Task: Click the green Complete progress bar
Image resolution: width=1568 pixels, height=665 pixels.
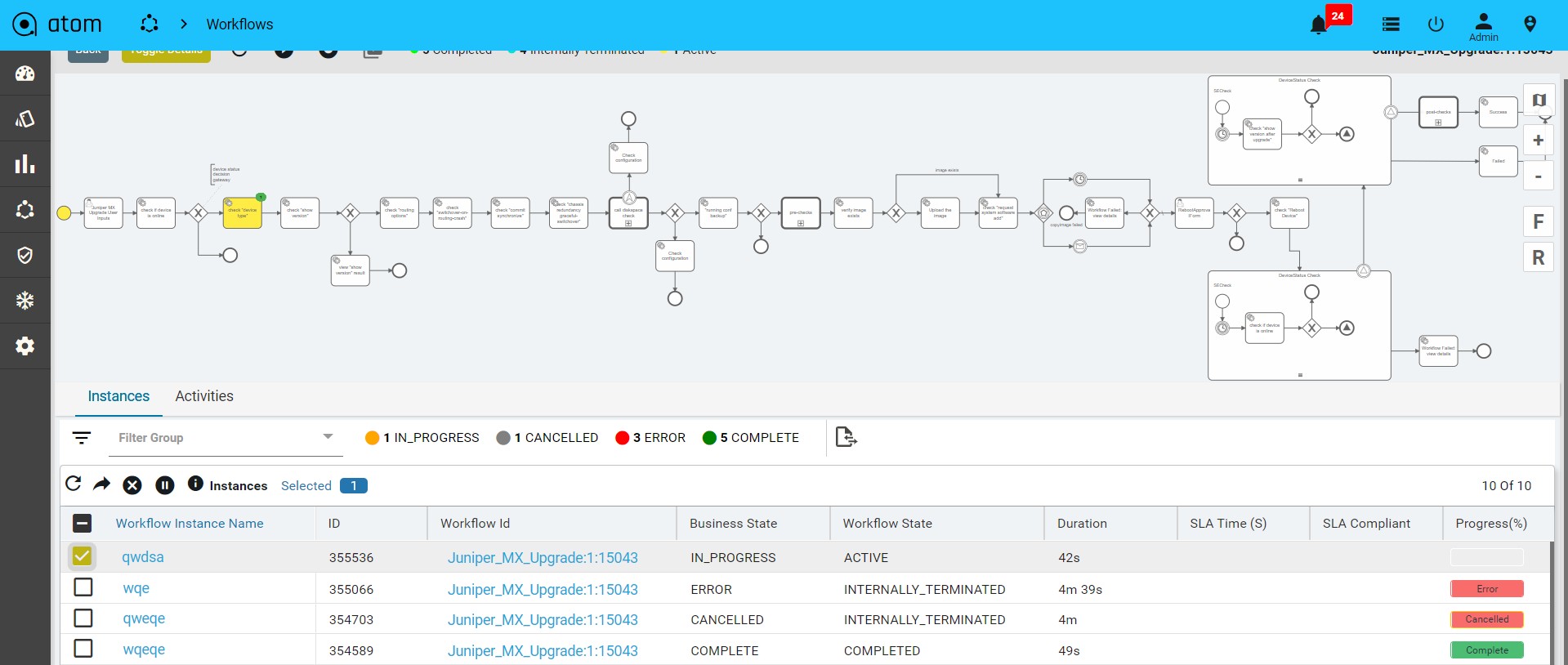Action: coord(1487,650)
